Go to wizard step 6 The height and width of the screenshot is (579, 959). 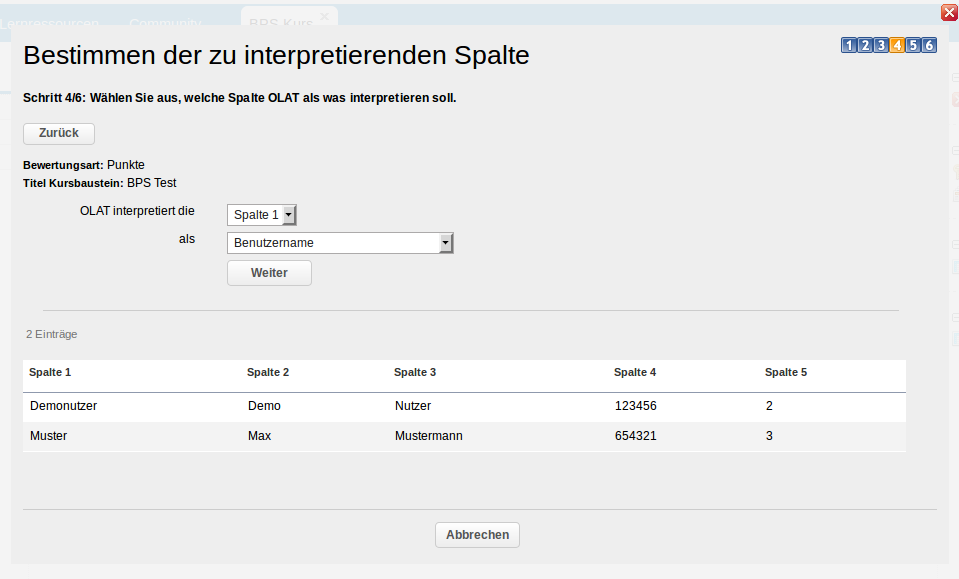pyautogui.click(x=927, y=45)
